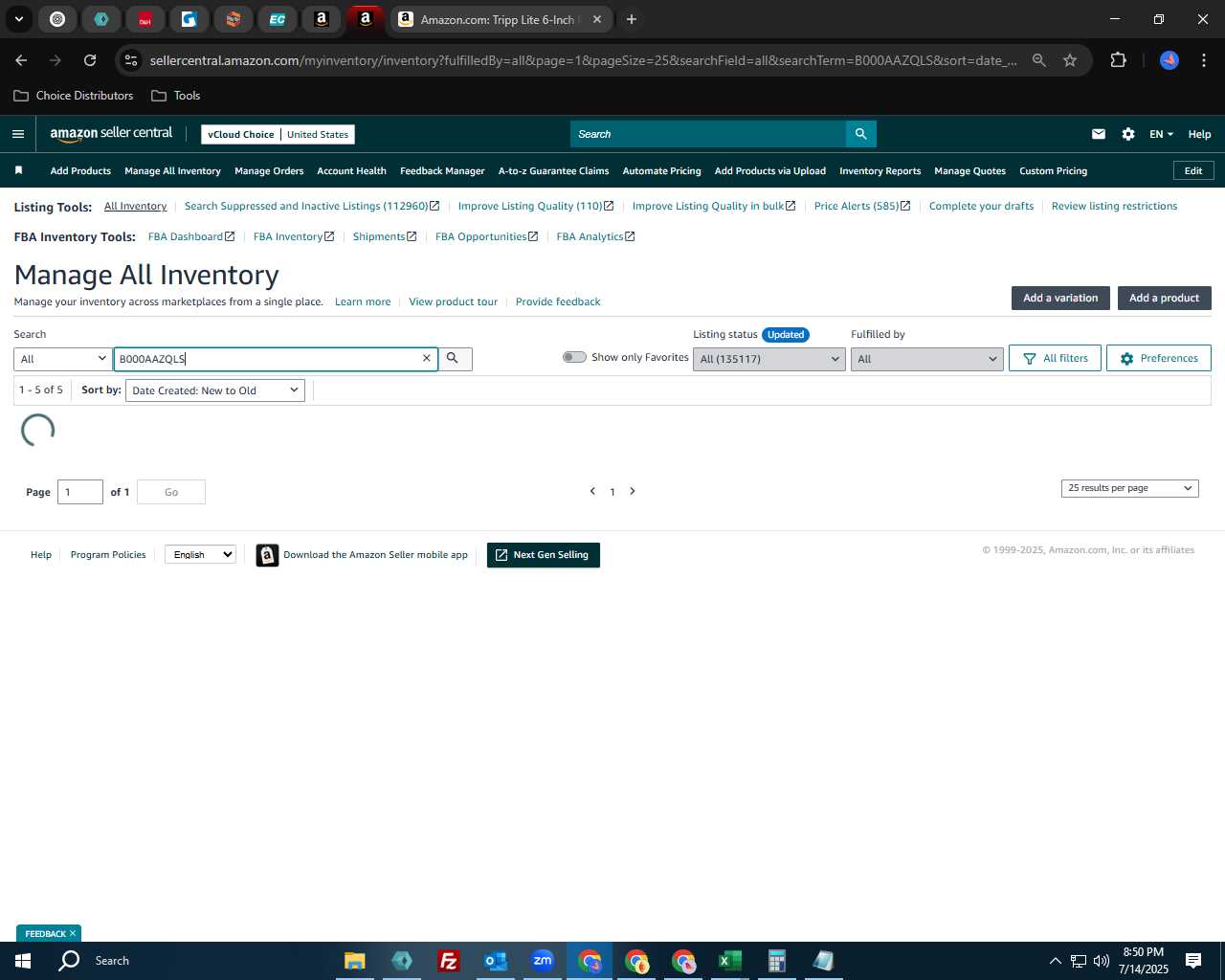
Task: Open the Listing status dropdown
Action: 768,359
